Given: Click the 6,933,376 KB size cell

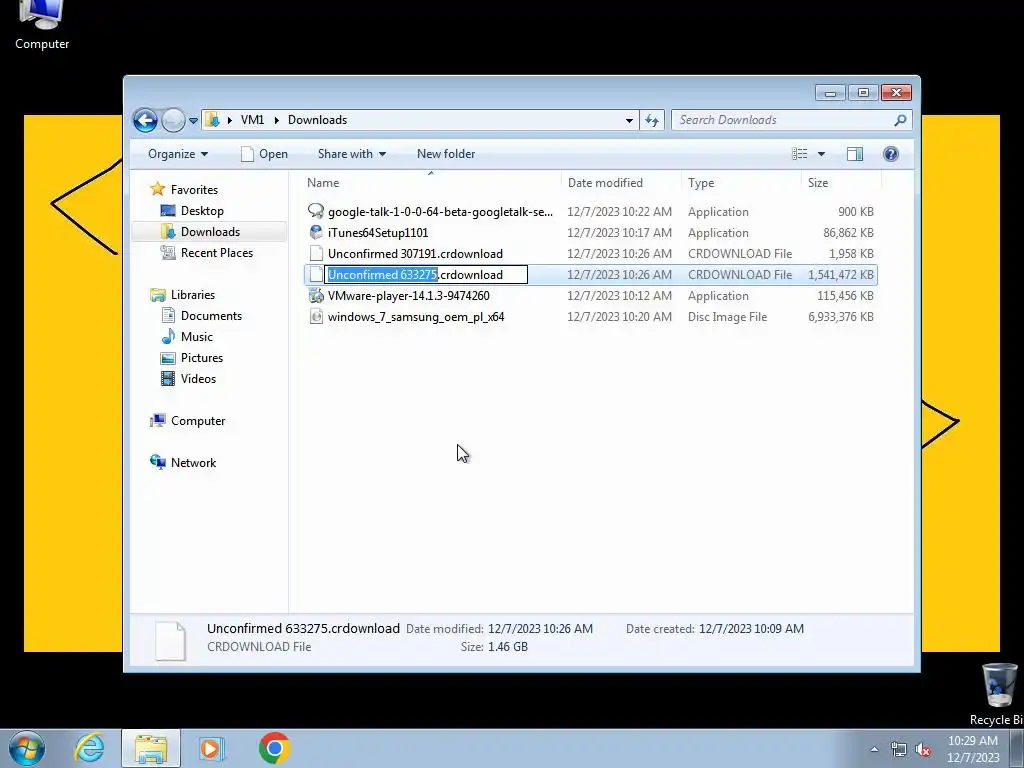Looking at the screenshot, I should tap(840, 317).
